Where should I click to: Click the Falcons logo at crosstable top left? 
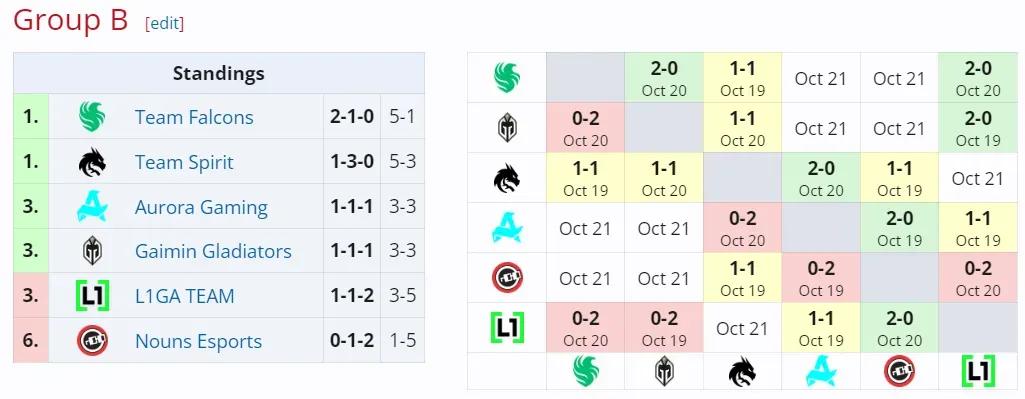click(507, 78)
